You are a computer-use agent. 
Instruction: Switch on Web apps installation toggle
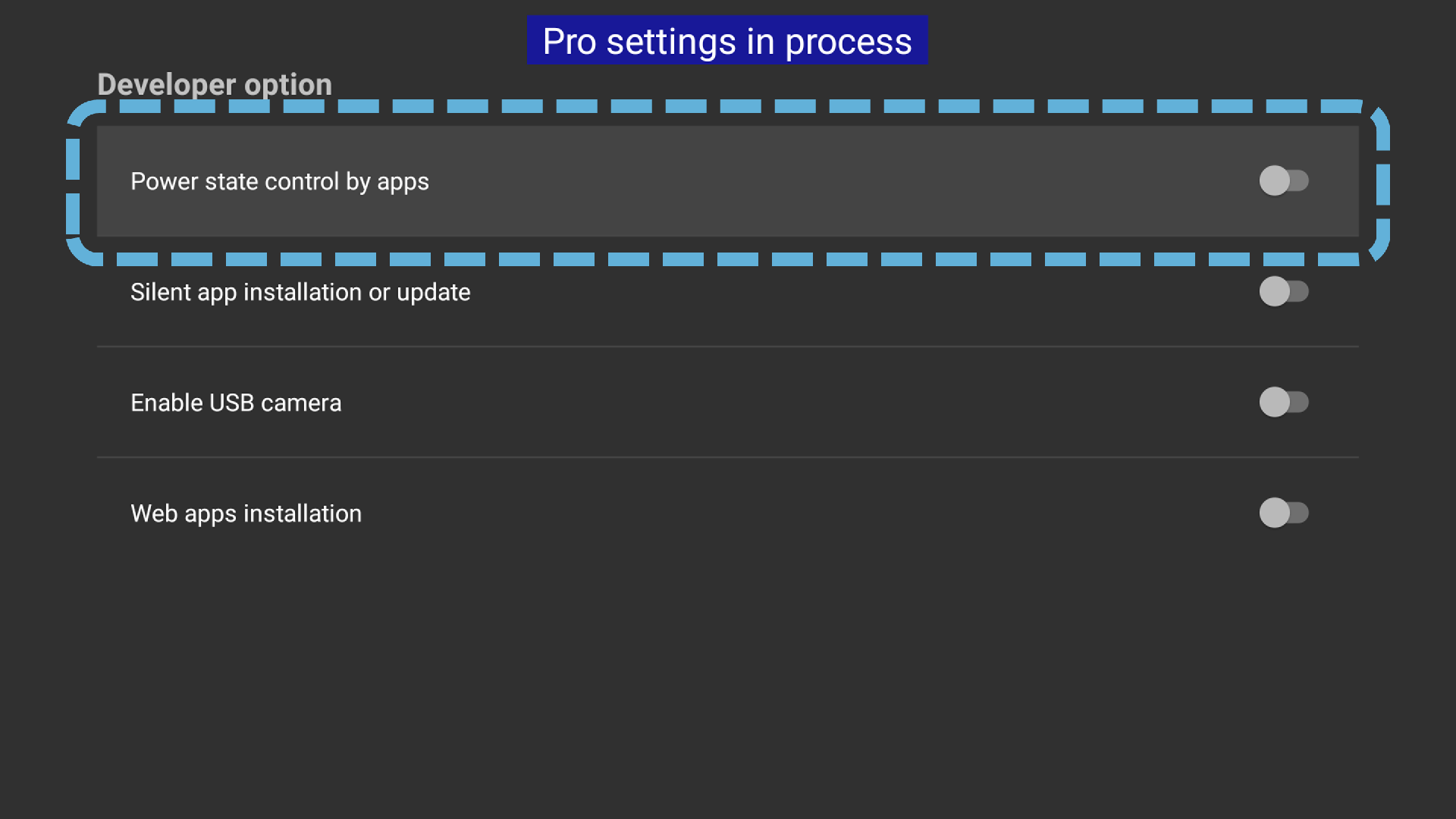1284,513
